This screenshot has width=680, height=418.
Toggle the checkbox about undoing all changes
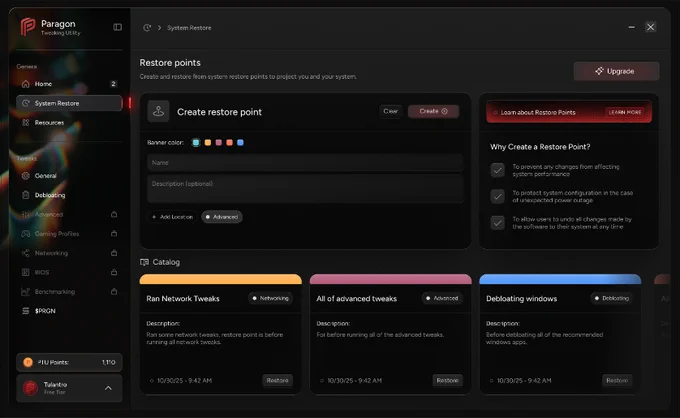pos(497,223)
